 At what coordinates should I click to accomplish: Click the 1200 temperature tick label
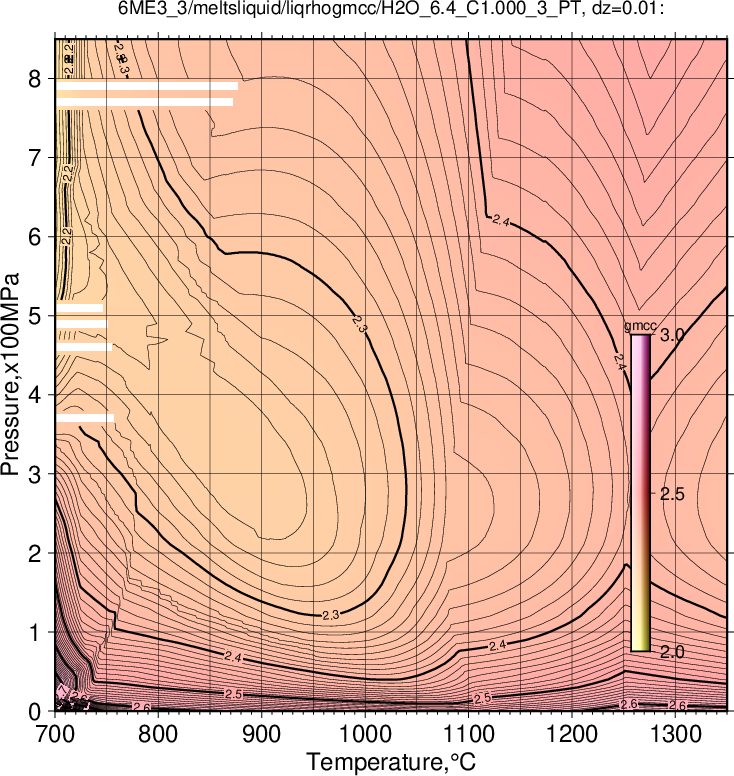[572, 734]
